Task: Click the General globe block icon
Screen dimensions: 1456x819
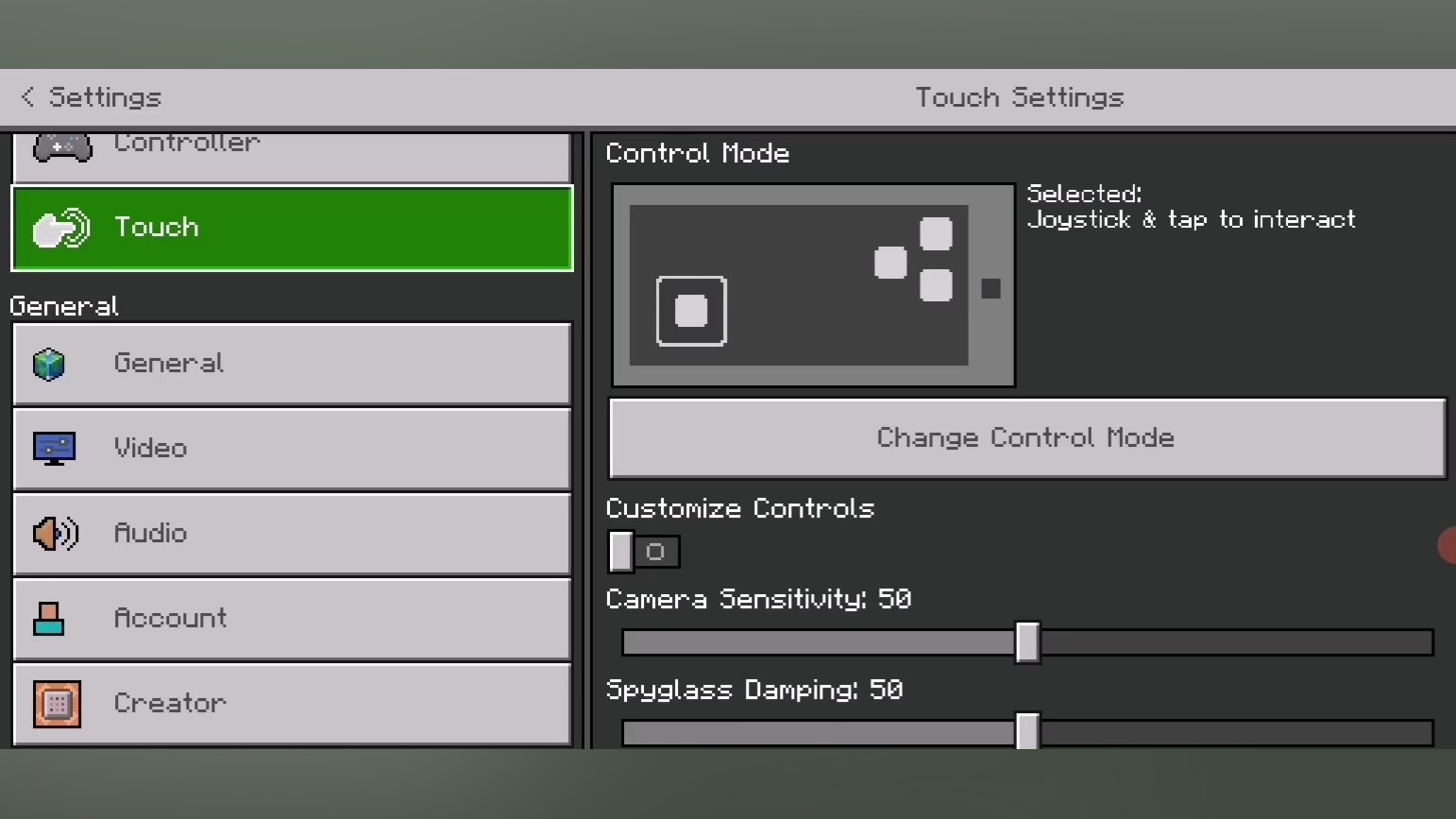Action: (x=49, y=364)
